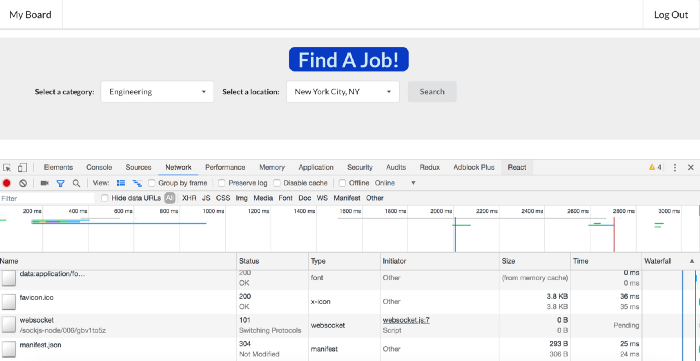Viewport: 700px width, 361px height.
Task: Sort by Type column header
Action: coord(344,261)
